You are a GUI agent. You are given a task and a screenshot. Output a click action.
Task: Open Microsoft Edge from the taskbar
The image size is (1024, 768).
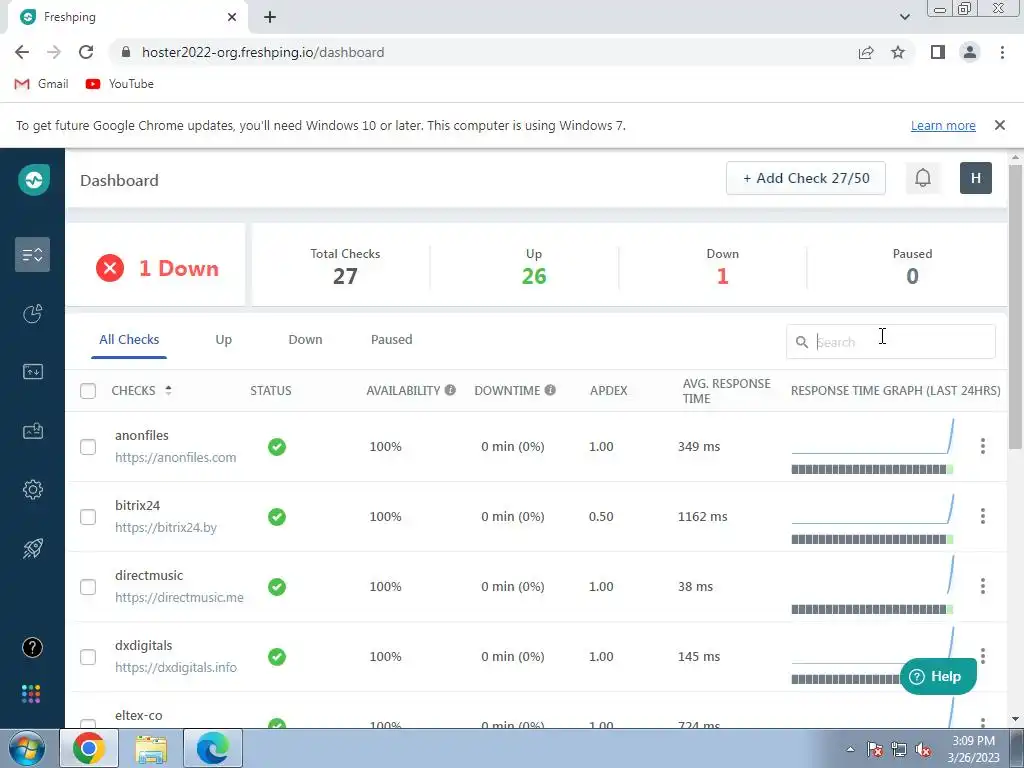coord(213,748)
